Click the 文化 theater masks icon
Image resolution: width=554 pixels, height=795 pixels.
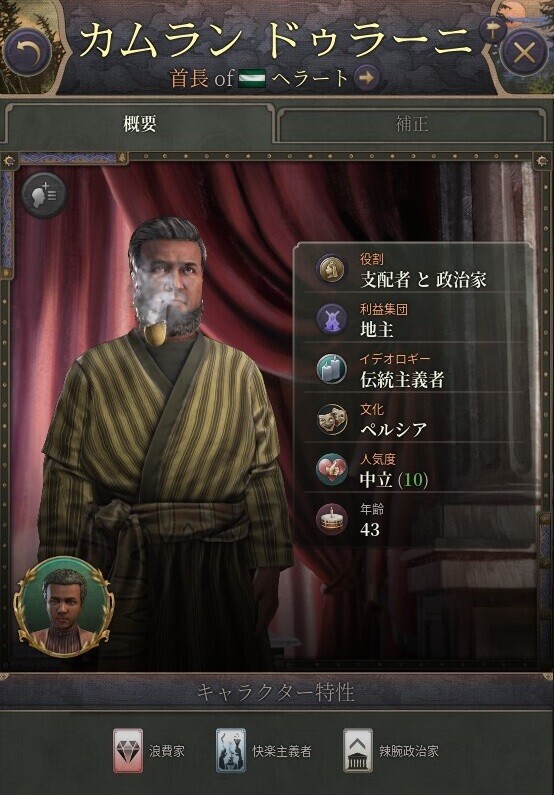331,419
